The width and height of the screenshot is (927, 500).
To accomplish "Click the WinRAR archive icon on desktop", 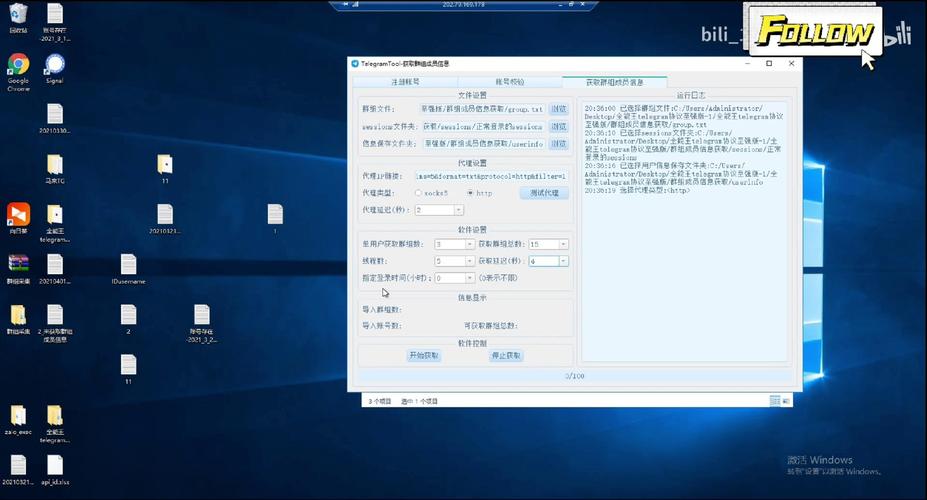I will pos(18,264).
